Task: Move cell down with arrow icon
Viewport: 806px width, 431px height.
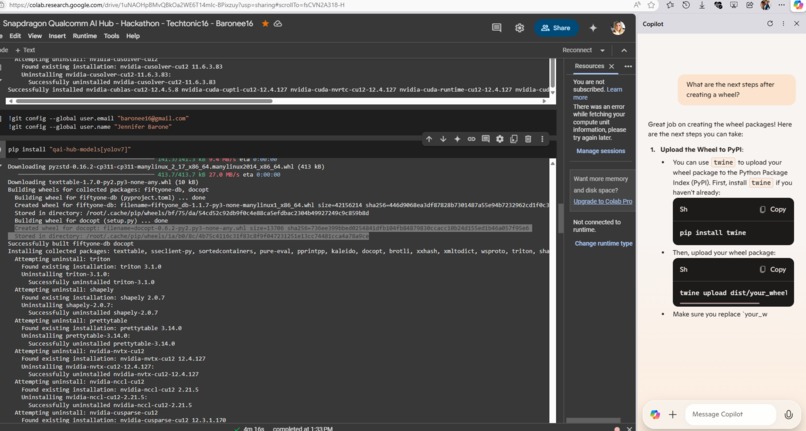Action: pyautogui.click(x=443, y=139)
